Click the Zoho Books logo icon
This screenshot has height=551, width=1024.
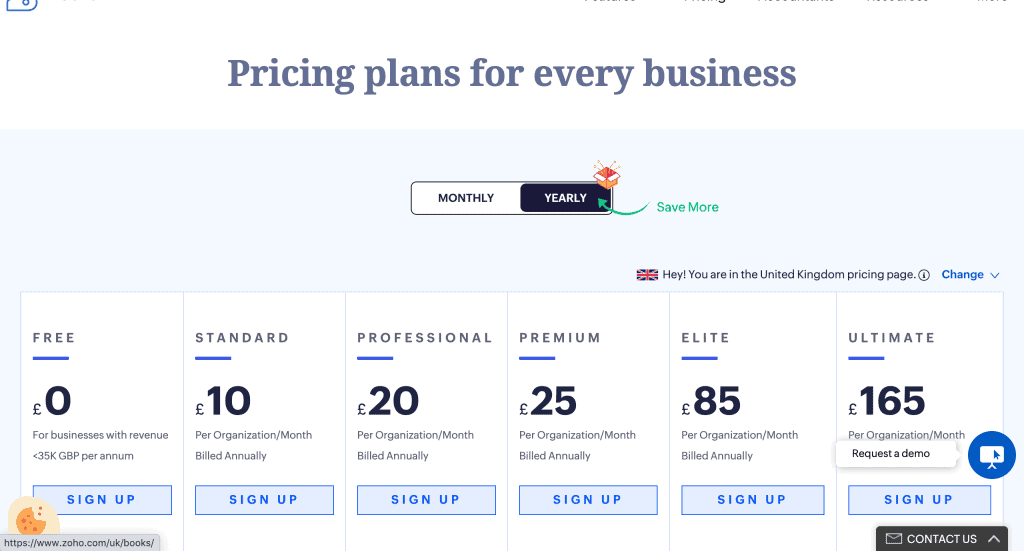click(22, 3)
